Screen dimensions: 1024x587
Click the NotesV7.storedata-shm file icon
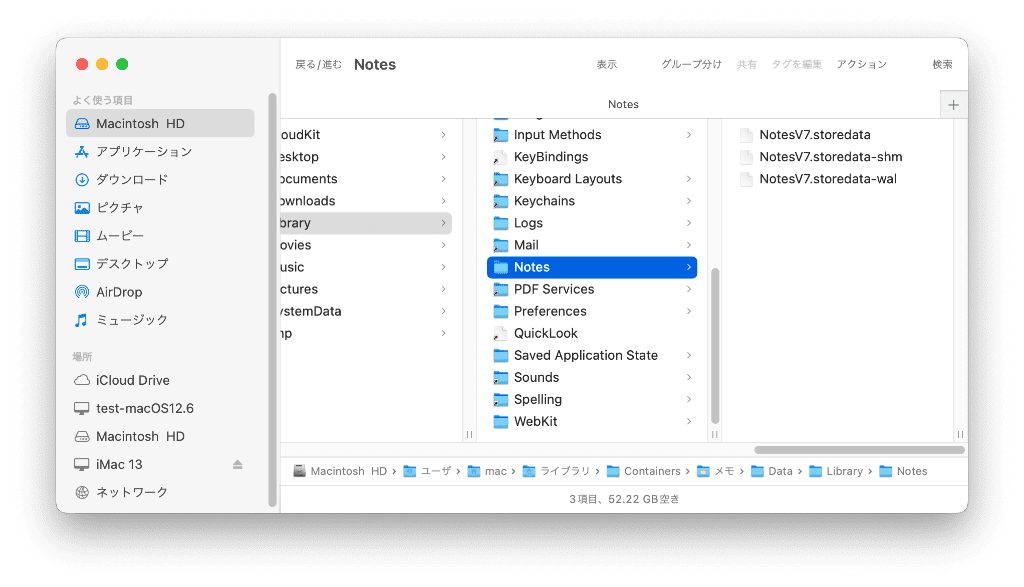tap(746, 157)
